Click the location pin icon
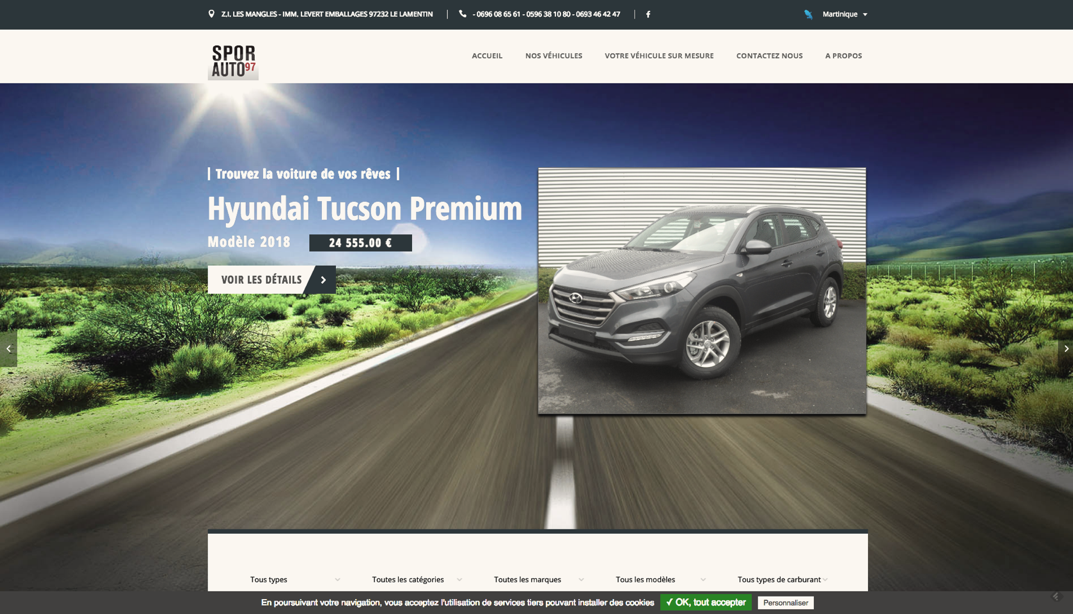This screenshot has width=1073, height=614. pos(211,14)
